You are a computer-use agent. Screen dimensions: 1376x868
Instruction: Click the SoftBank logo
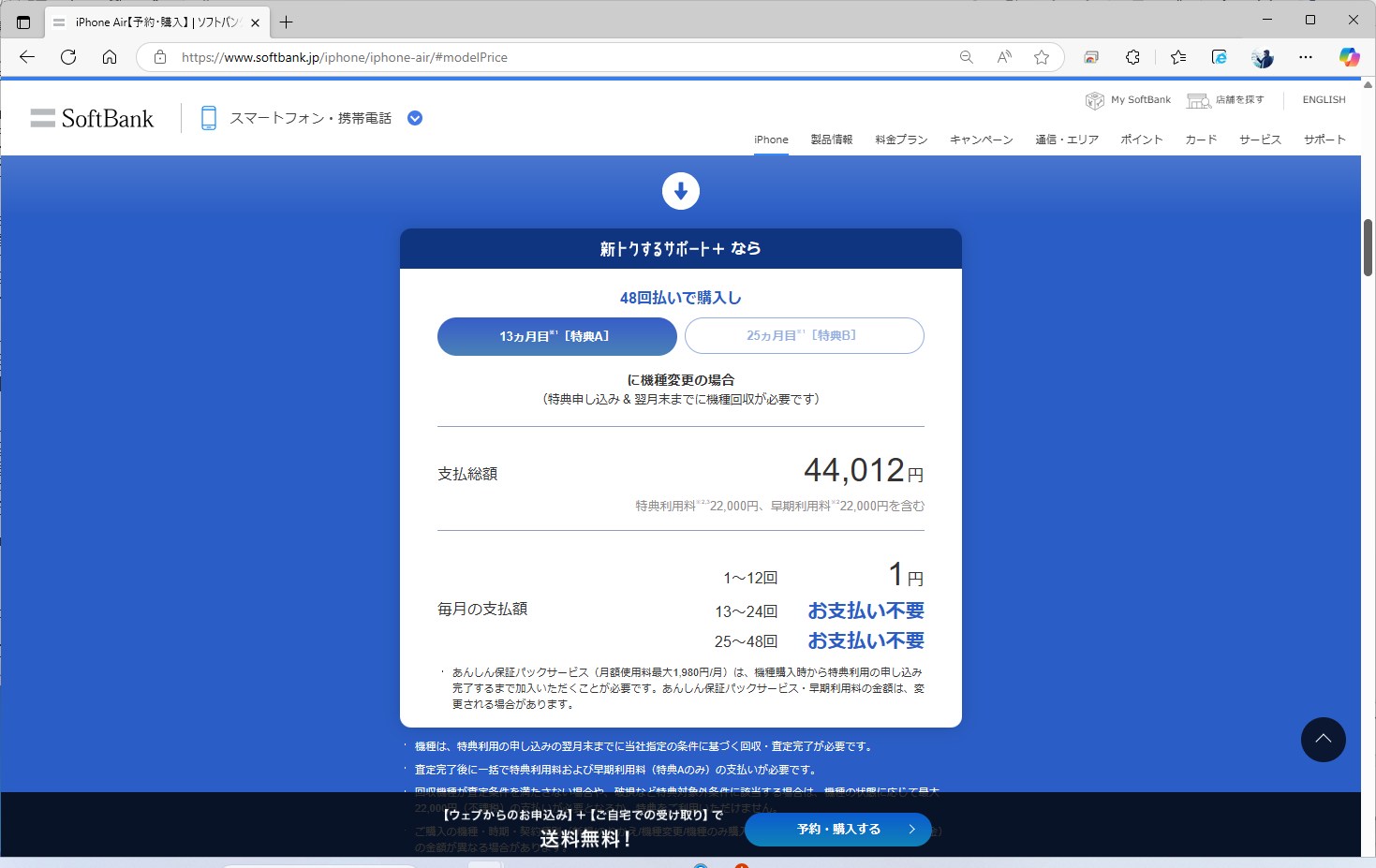click(92, 117)
